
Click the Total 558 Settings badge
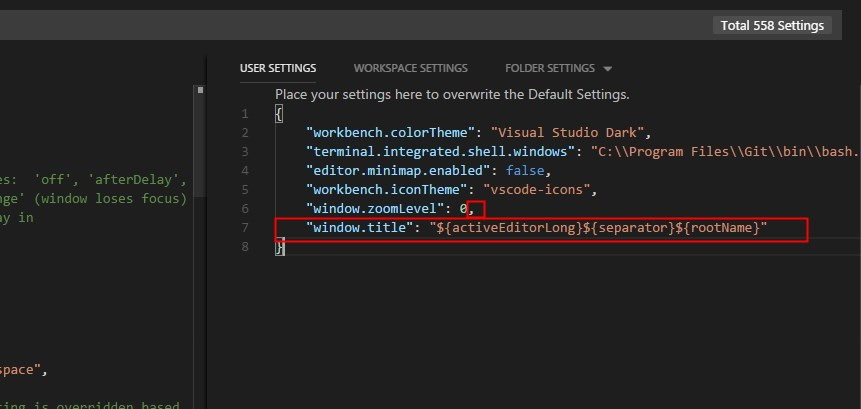click(x=772, y=26)
